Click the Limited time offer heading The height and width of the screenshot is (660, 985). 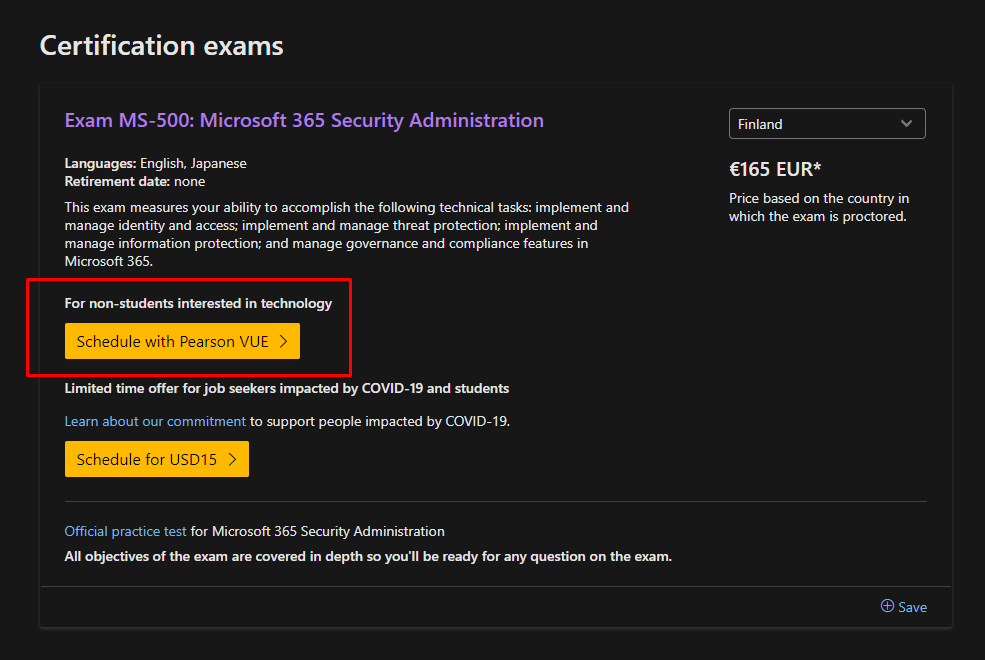[286, 388]
